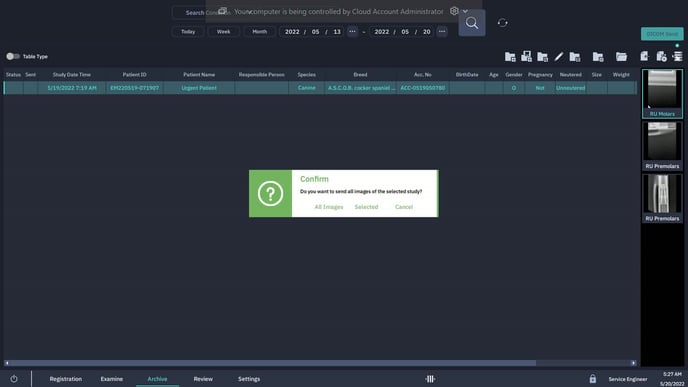Click the scrollbar right arrow
Image resolution: width=688 pixels, height=387 pixels.
[x=633, y=363]
